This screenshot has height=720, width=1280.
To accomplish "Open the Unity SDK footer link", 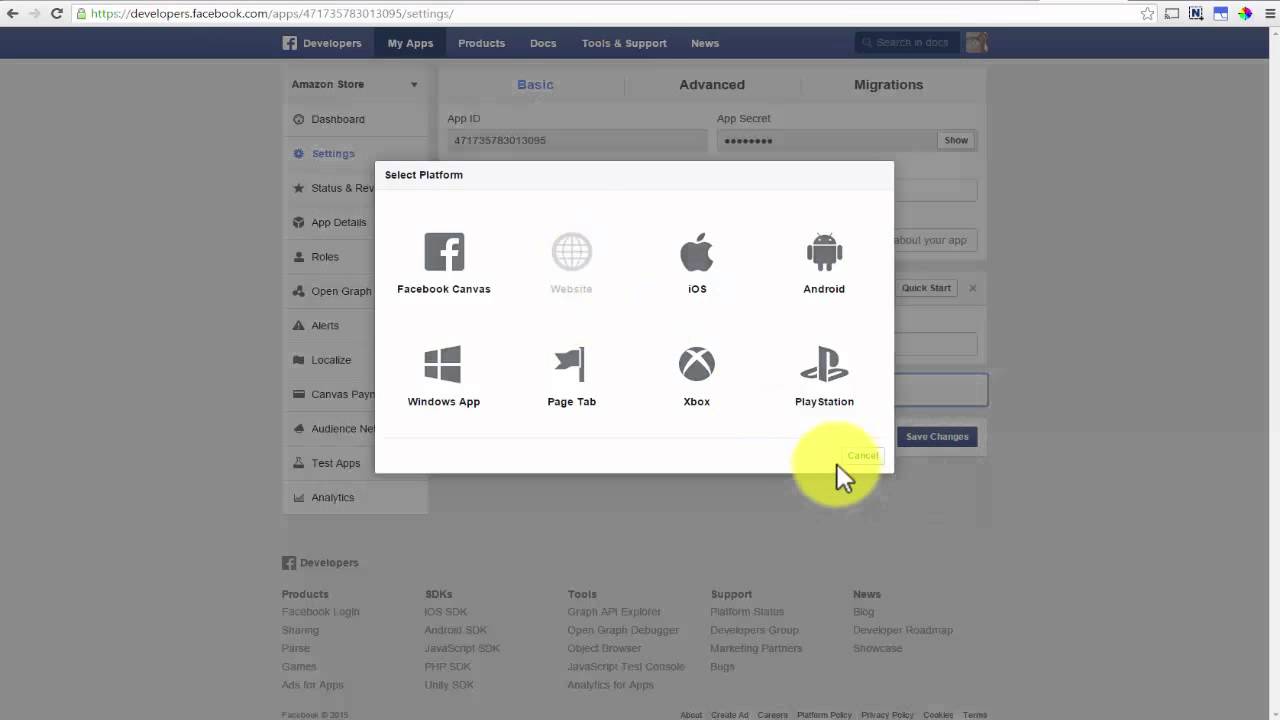I will (x=449, y=685).
